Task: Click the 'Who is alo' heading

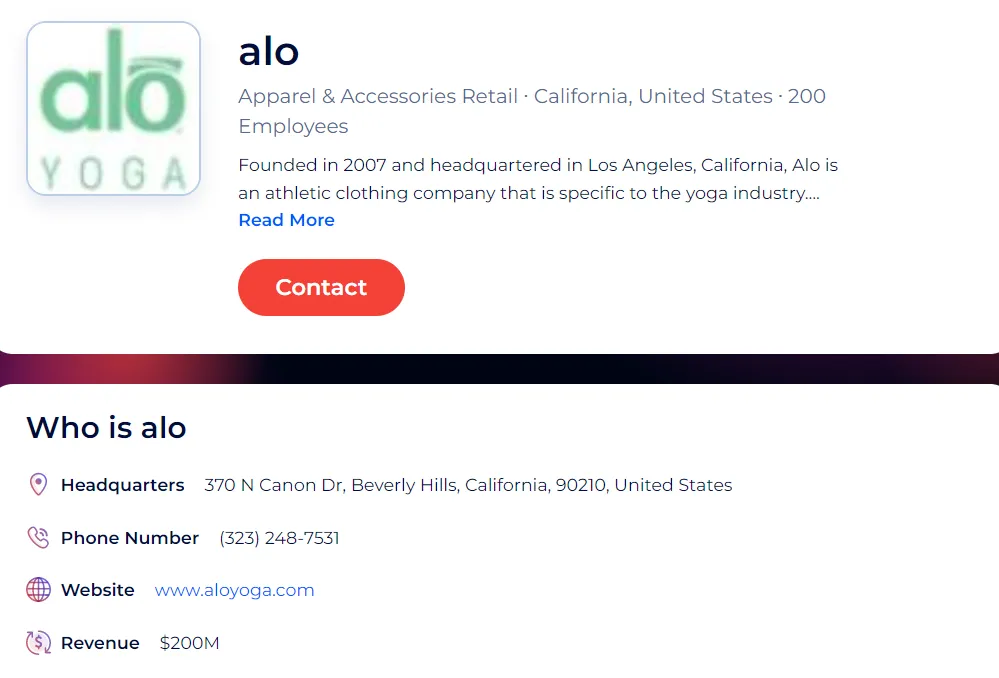Action: click(106, 428)
